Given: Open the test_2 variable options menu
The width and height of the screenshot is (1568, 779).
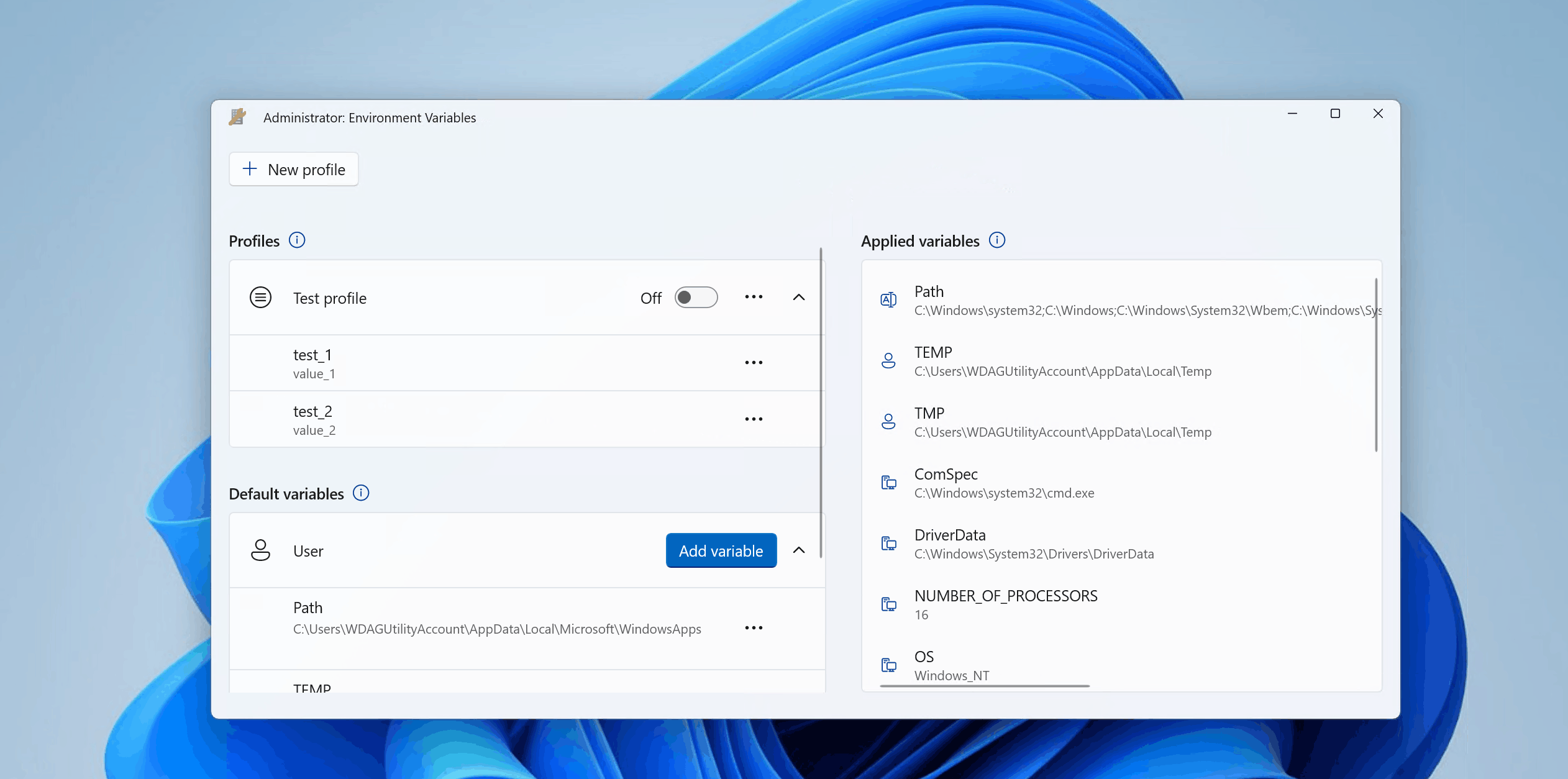Looking at the screenshot, I should click(754, 419).
